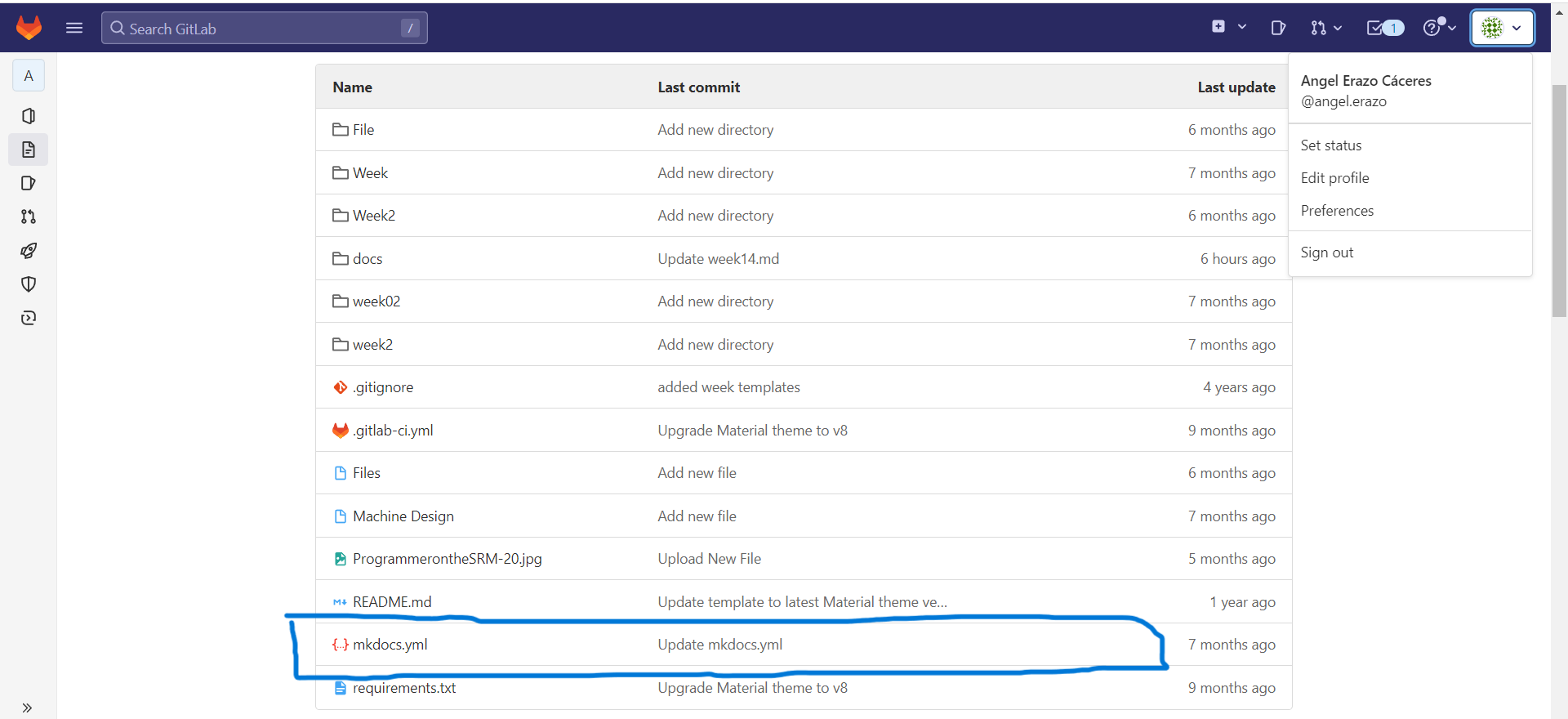Select Edit profile in user menu

point(1334,178)
